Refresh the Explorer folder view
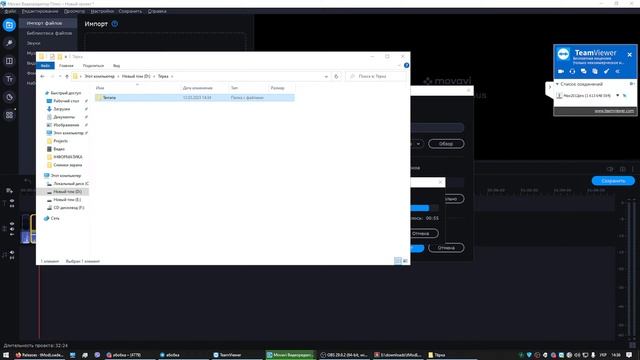 tap(336, 76)
